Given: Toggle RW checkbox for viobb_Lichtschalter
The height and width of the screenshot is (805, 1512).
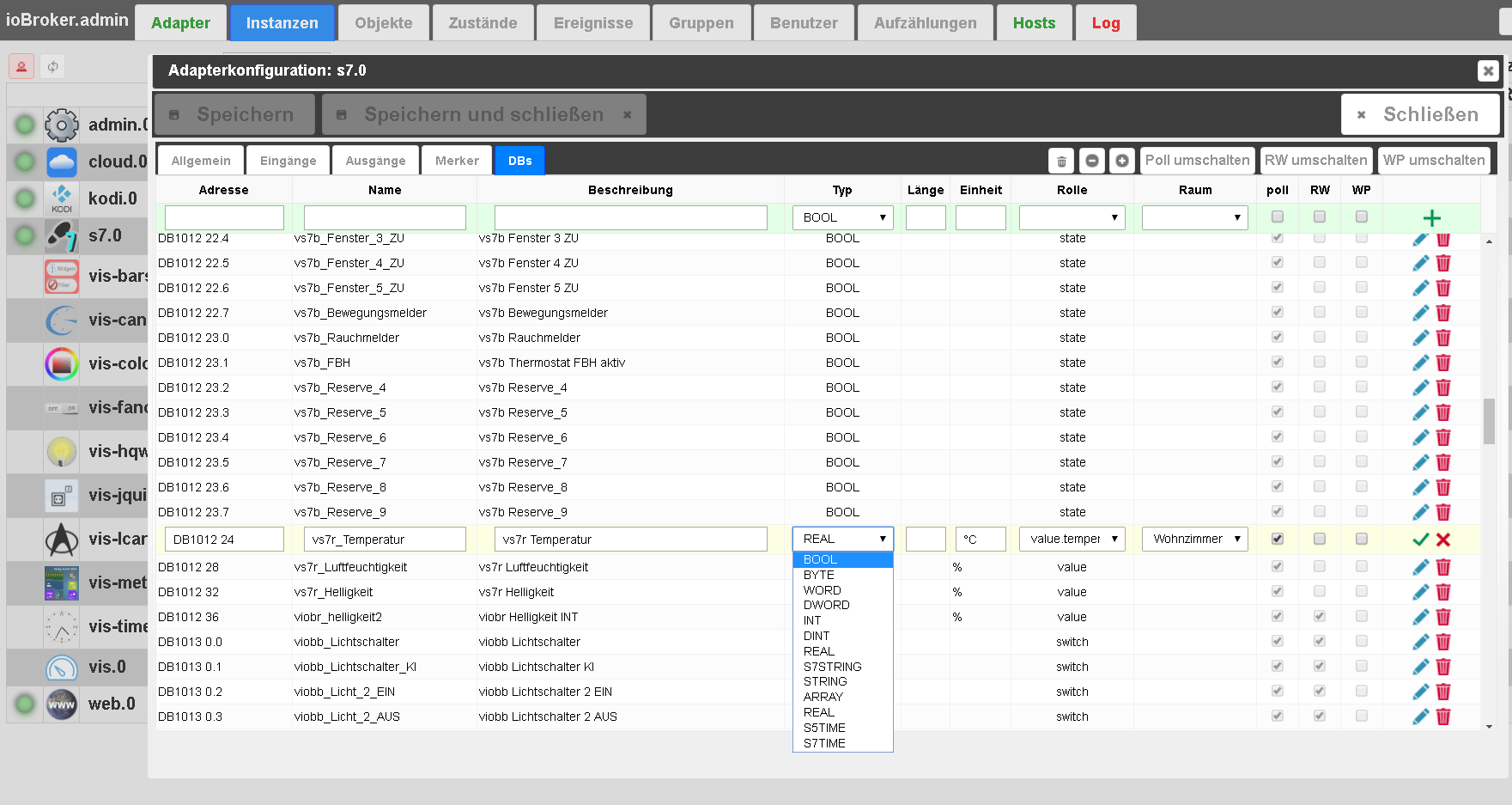Looking at the screenshot, I should tap(1320, 641).
